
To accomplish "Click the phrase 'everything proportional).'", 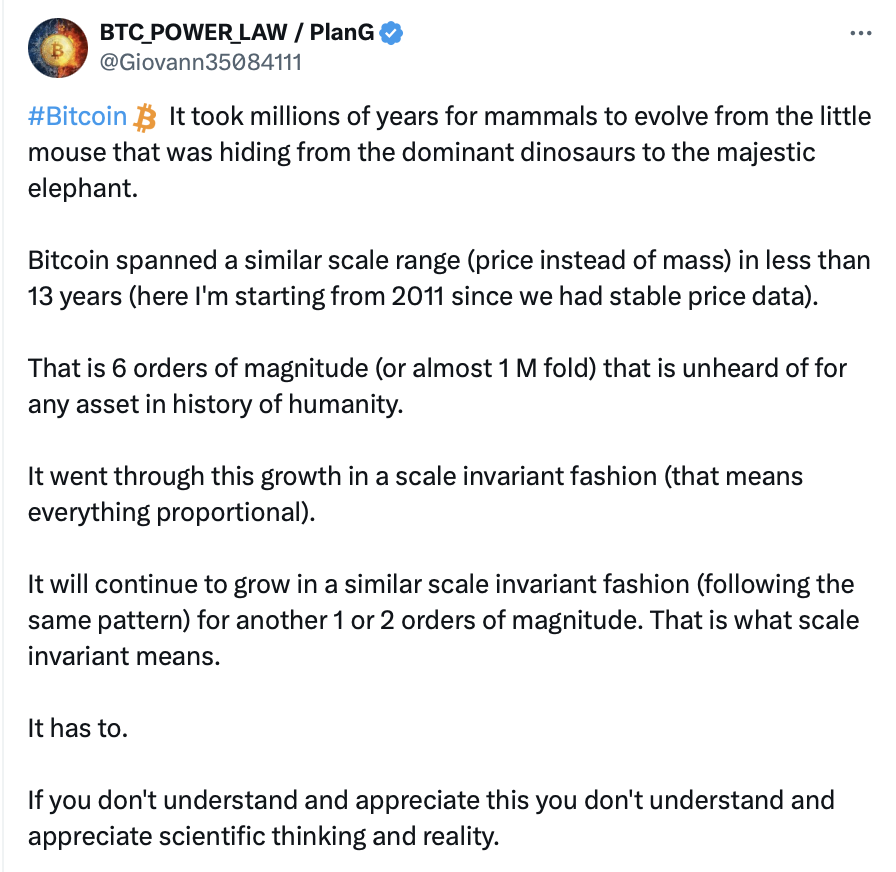I will (x=171, y=513).
